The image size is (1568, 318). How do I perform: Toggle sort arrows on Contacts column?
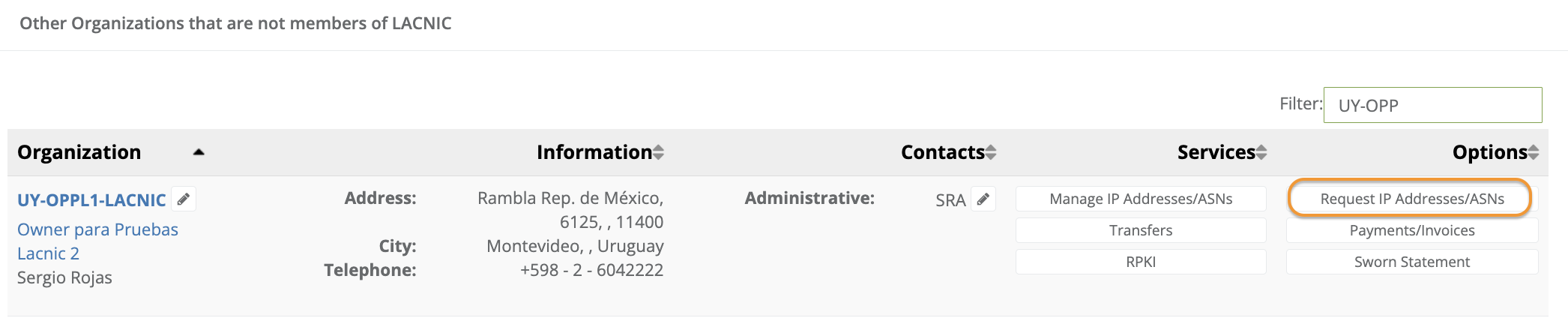(x=991, y=153)
